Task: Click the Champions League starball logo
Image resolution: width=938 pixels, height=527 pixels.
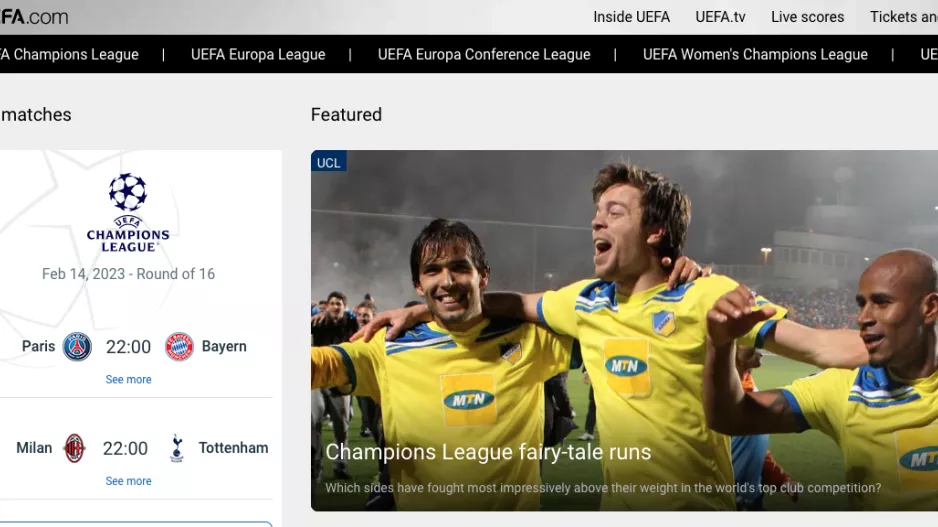Action: pos(128,212)
